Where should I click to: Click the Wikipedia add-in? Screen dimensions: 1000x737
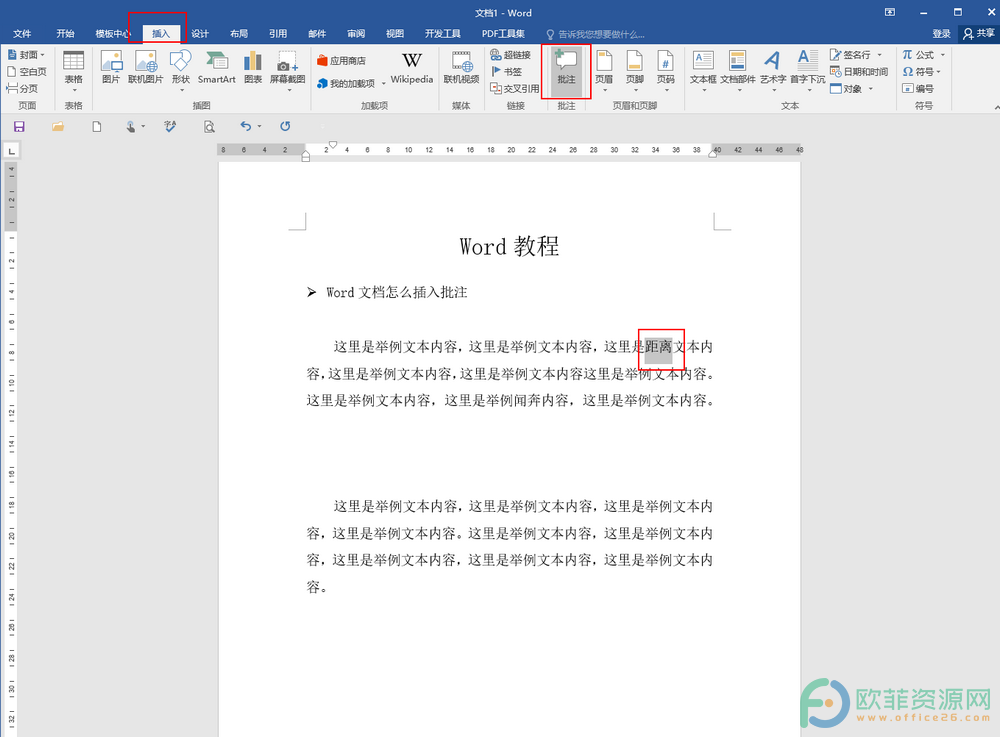pyautogui.click(x=411, y=68)
